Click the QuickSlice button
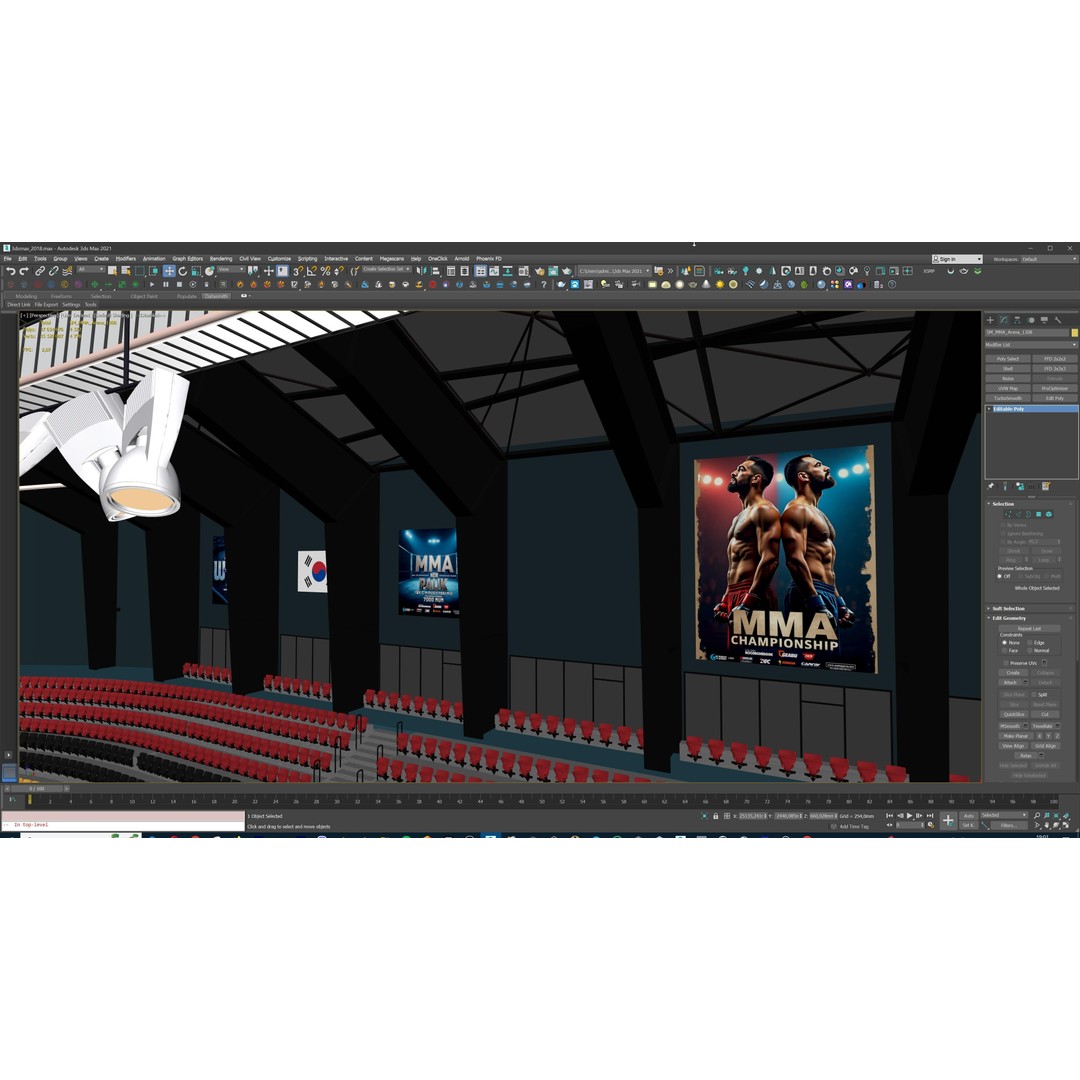The width and height of the screenshot is (1080, 1080). 1014,714
